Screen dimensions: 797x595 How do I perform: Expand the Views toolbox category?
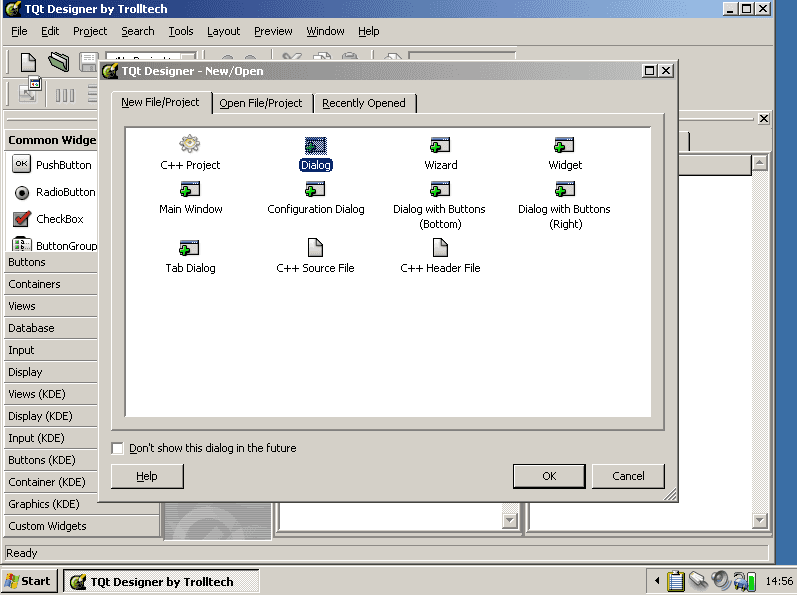click(x=51, y=306)
